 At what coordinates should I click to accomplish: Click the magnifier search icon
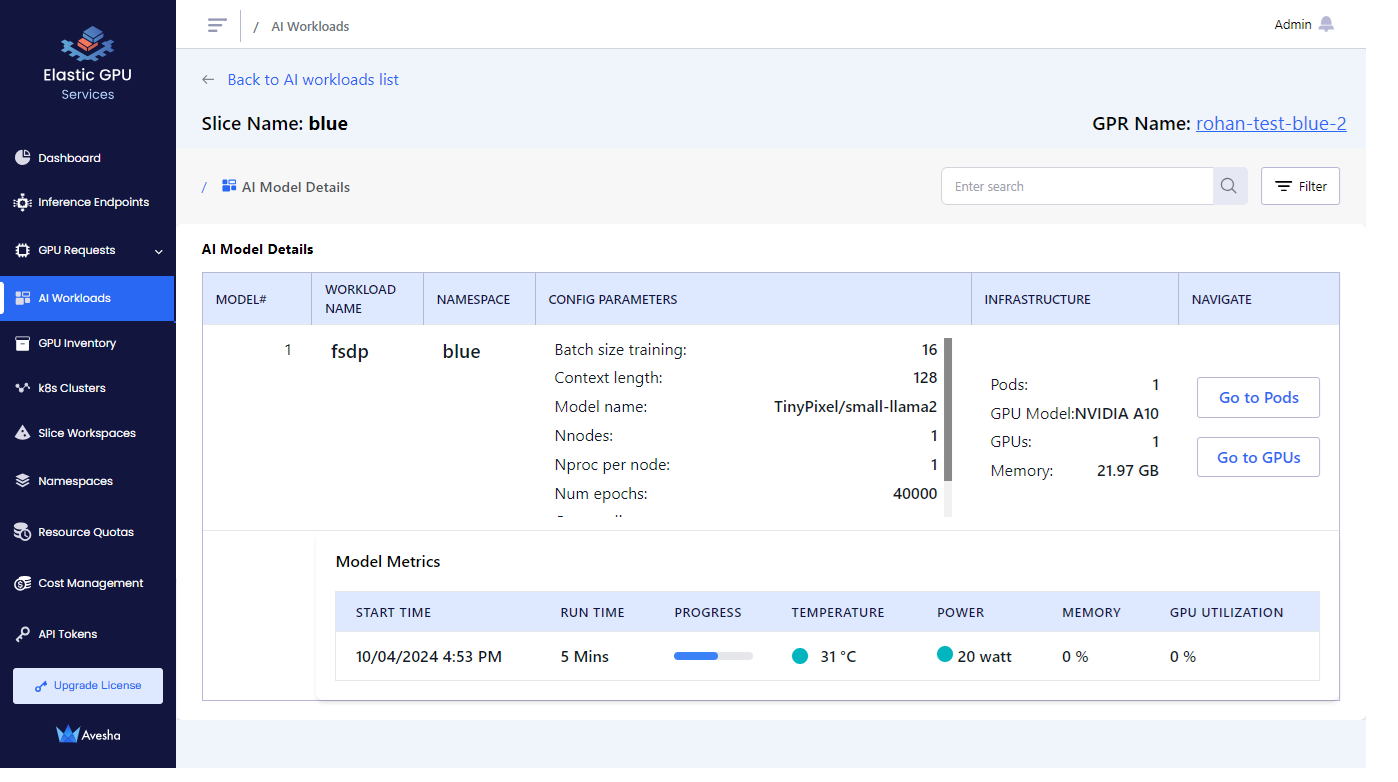point(1229,186)
